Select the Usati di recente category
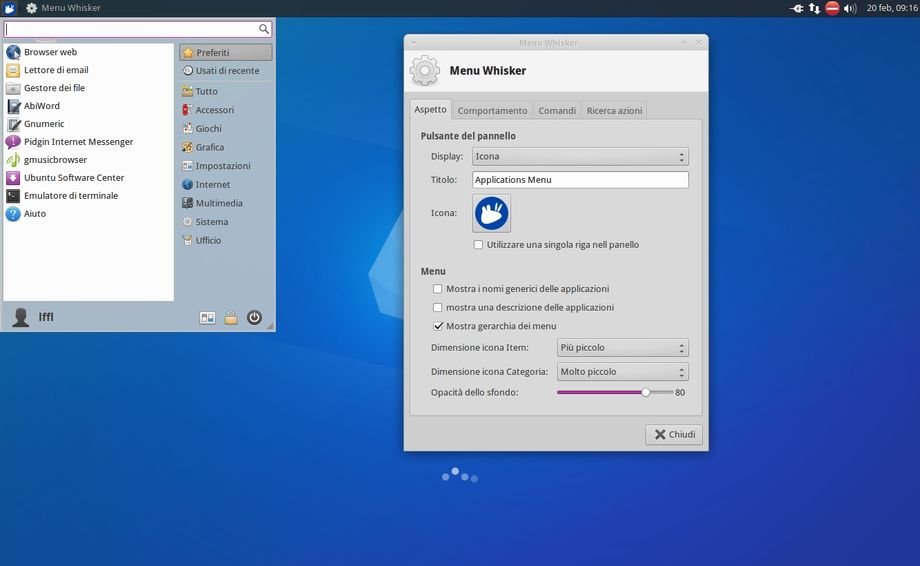 tap(226, 71)
